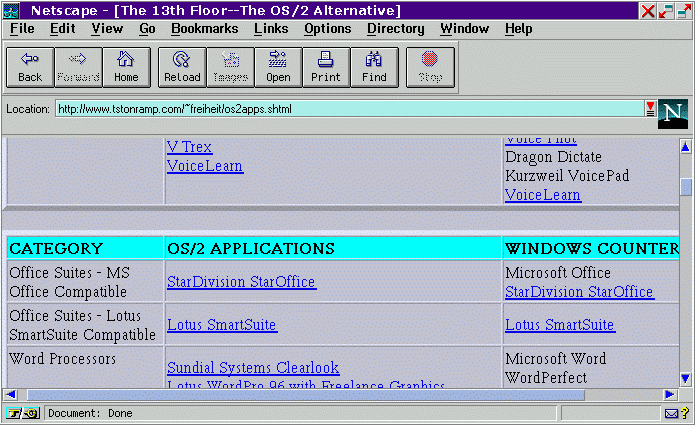Click the greyed Forward toolbar button
Viewport: 695px width, 425px height.
78,67
